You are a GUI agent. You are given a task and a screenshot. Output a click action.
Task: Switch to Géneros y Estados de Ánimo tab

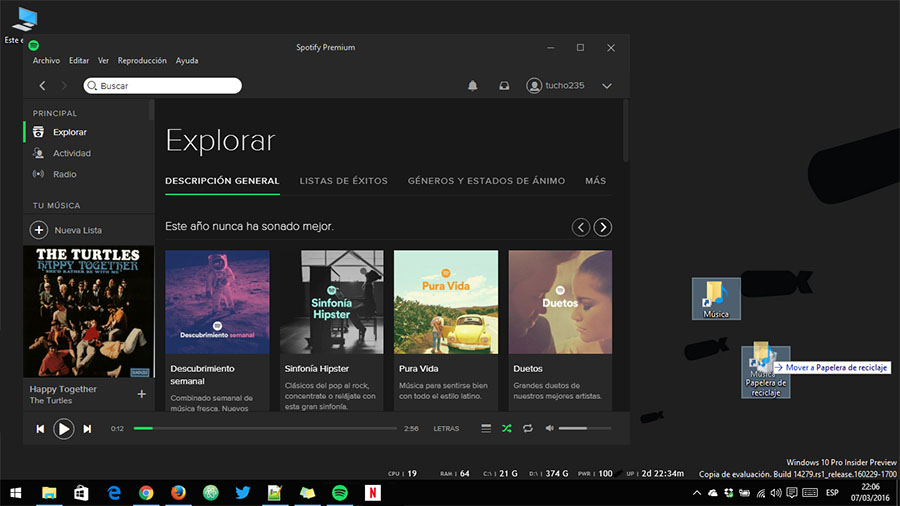click(x=486, y=181)
